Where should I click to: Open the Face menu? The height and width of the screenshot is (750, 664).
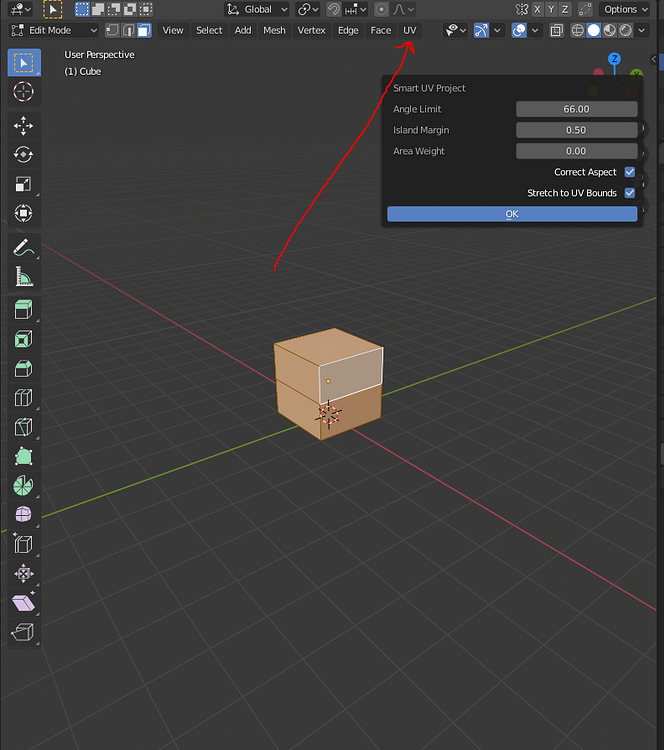(x=381, y=31)
